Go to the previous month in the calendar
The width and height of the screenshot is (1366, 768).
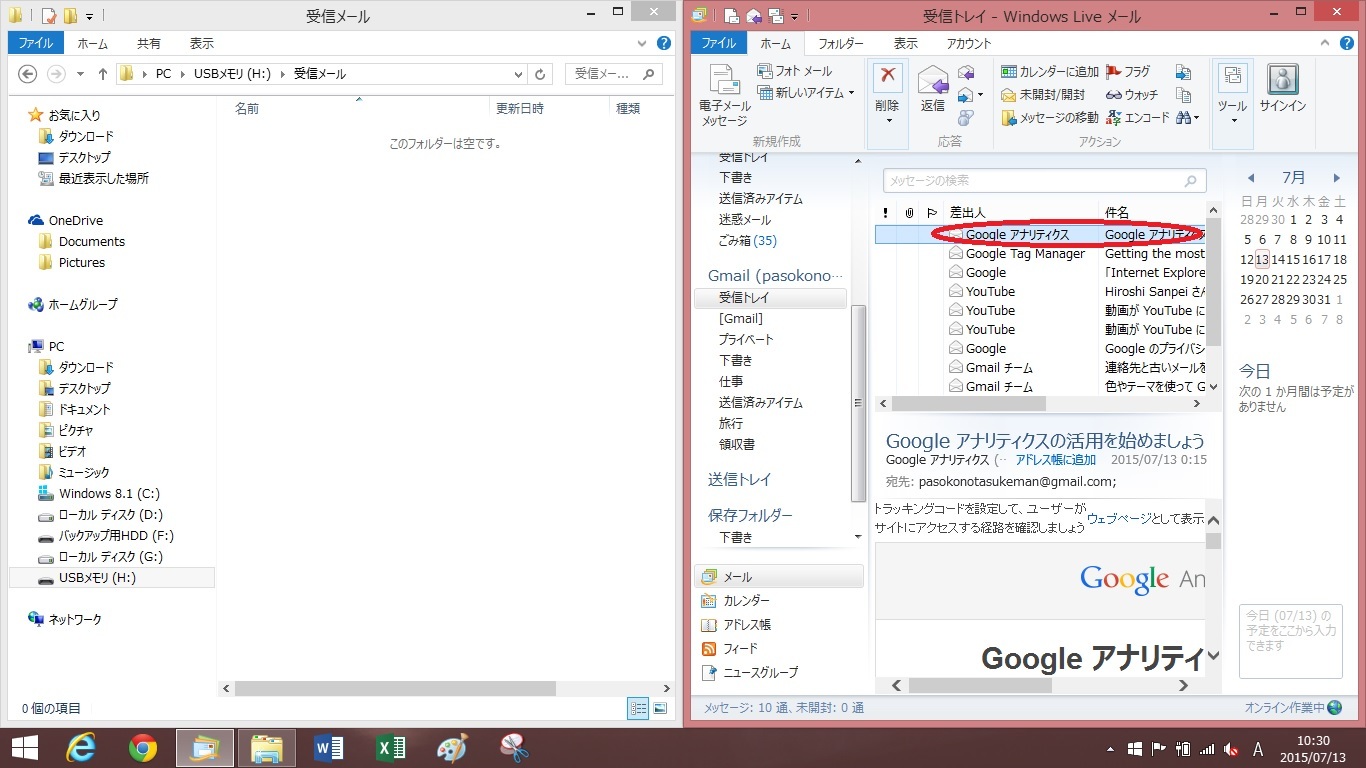tap(1250, 178)
